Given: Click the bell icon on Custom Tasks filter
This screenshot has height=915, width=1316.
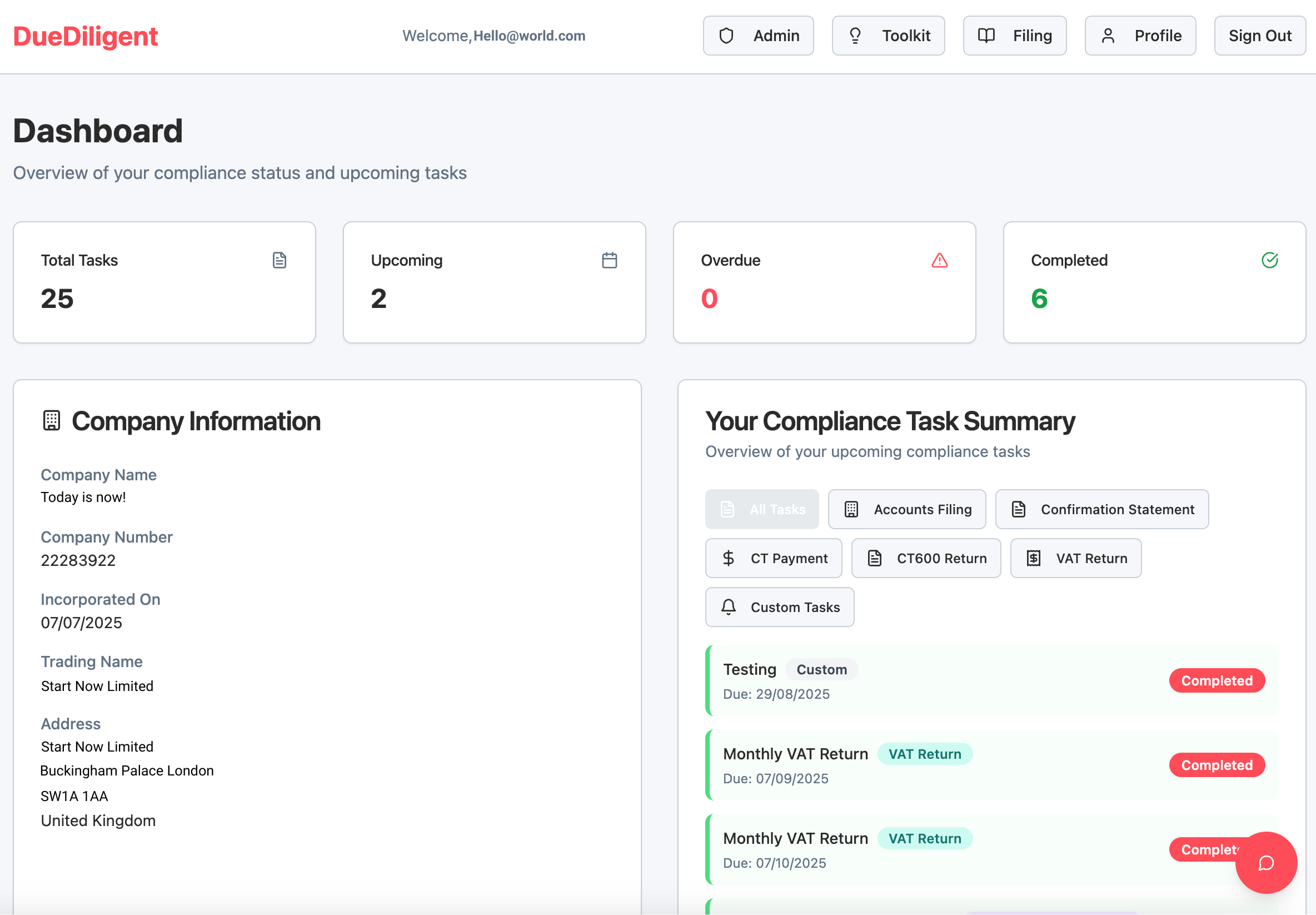Looking at the screenshot, I should (729, 607).
